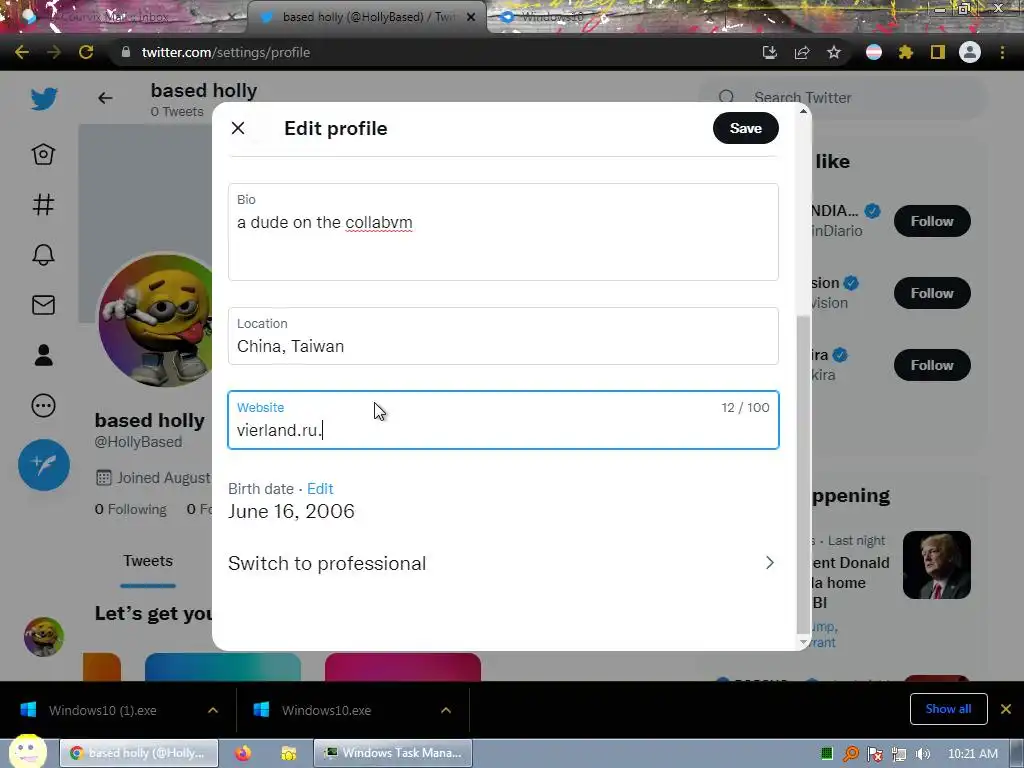Click the volume speaker tray icon
The width and height of the screenshot is (1024, 768).
(922, 754)
